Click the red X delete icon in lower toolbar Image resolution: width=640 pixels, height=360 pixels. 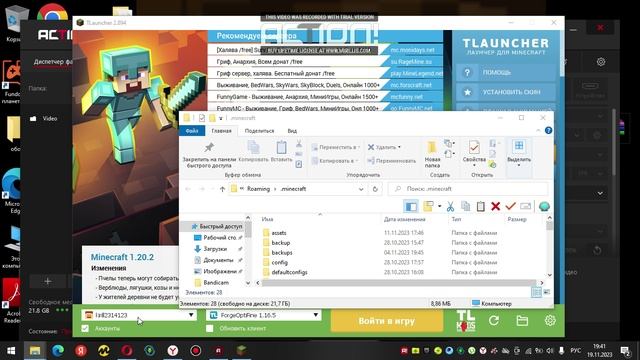point(496,207)
